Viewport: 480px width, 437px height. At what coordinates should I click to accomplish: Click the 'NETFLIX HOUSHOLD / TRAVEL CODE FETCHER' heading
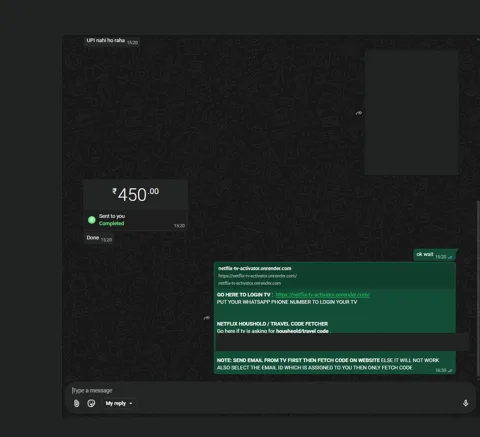(272, 324)
